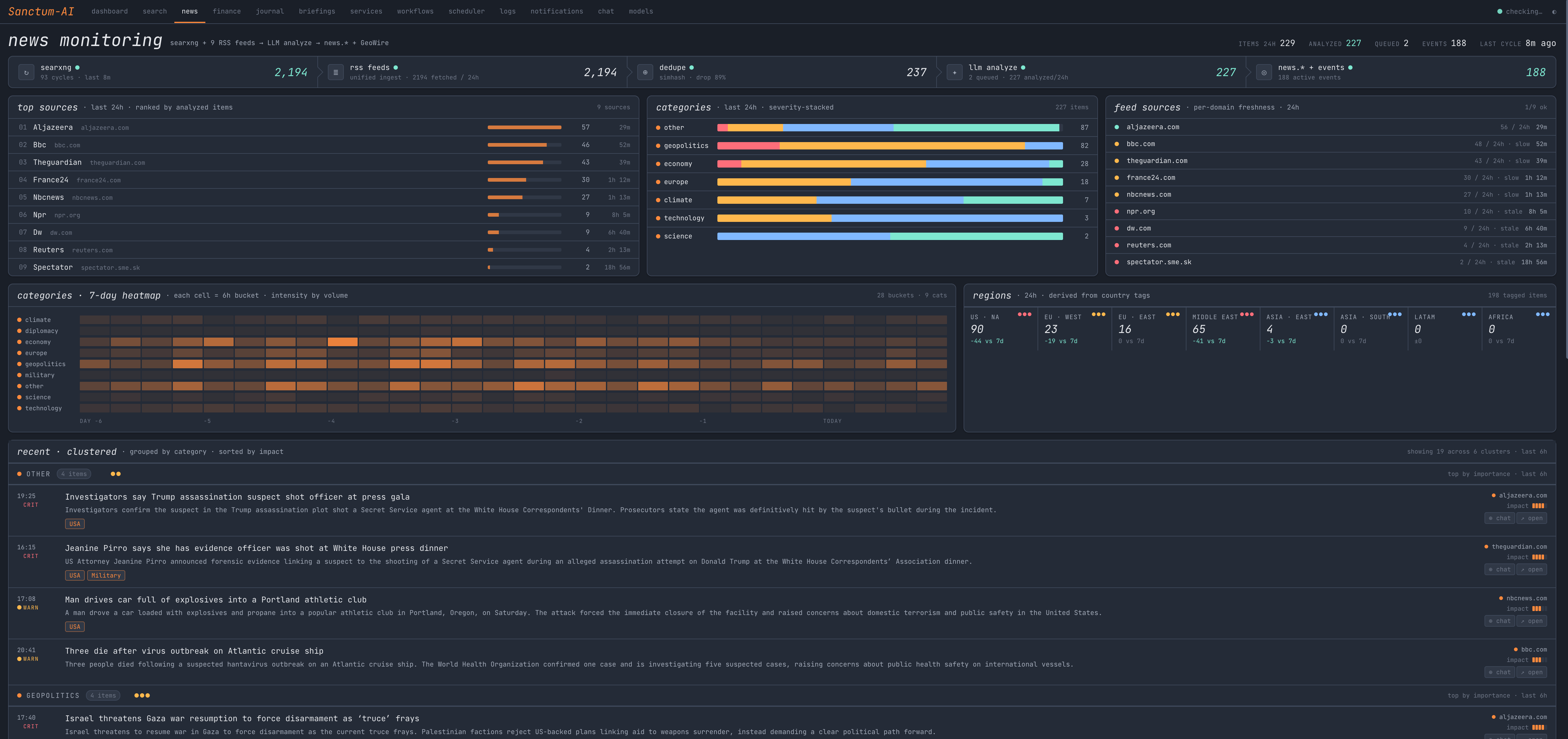Open the models tab
The image size is (1568, 739).
pyautogui.click(x=640, y=12)
